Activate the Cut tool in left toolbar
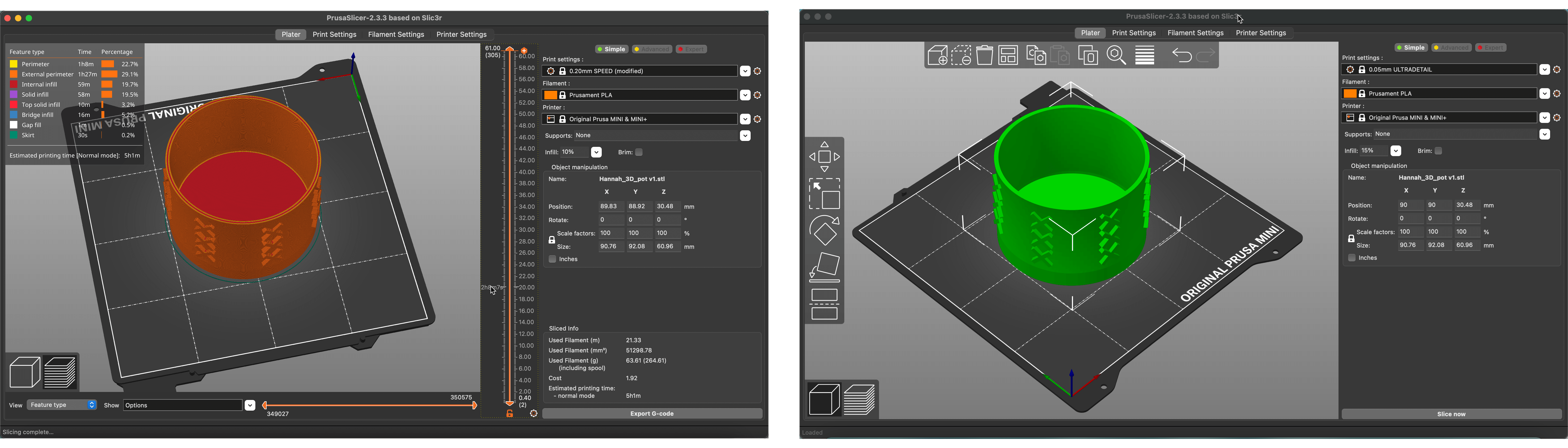 tap(824, 304)
